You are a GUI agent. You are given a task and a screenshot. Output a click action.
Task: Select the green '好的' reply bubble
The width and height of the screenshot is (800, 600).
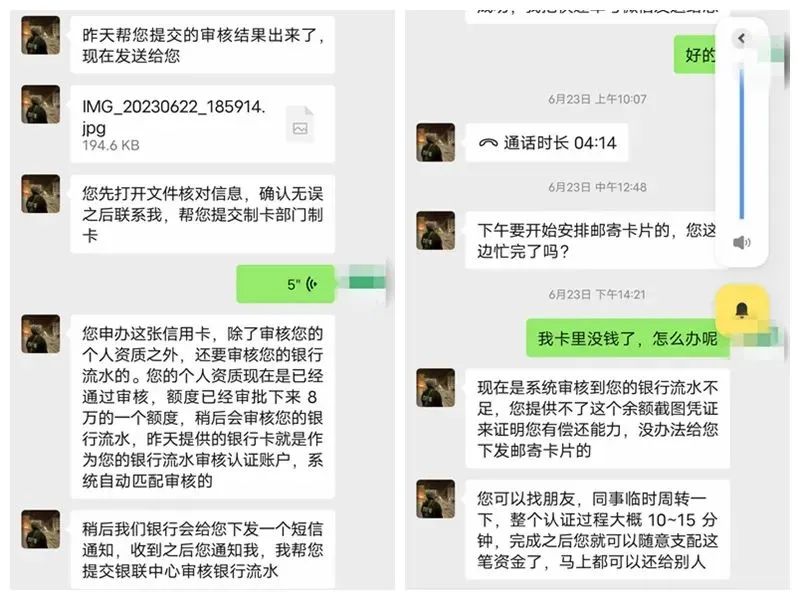(695, 55)
